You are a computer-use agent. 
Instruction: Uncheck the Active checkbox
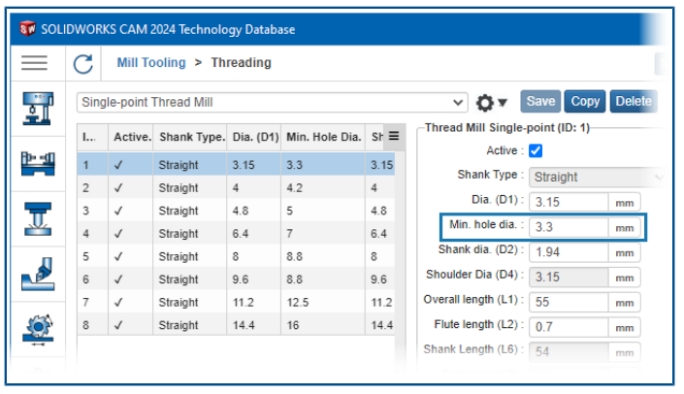[535, 151]
